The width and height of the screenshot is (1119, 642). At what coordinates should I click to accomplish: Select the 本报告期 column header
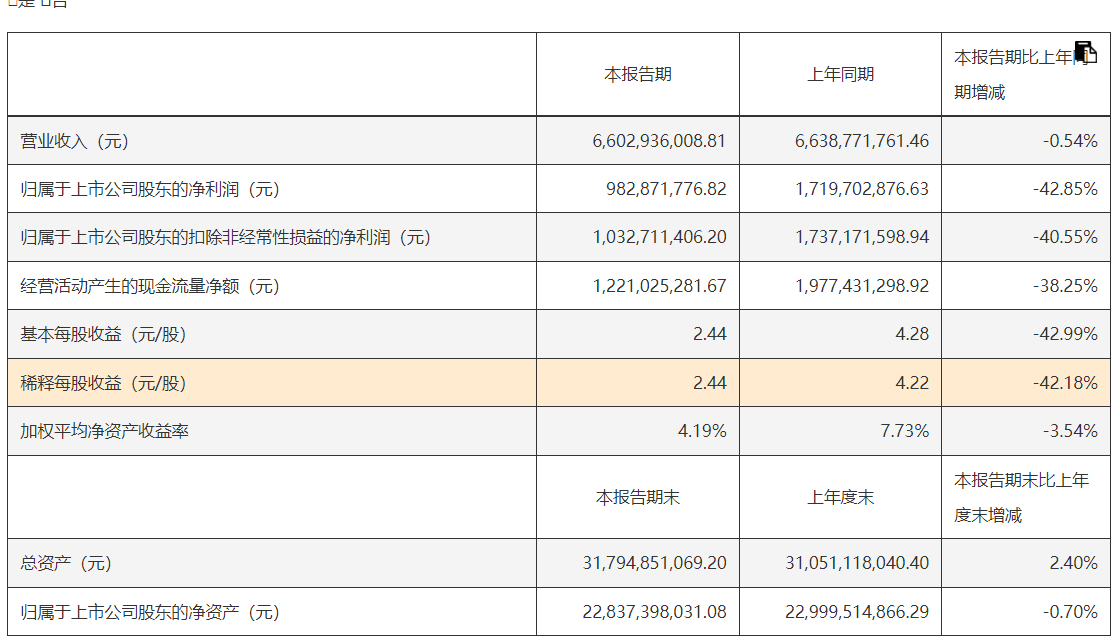click(x=638, y=75)
